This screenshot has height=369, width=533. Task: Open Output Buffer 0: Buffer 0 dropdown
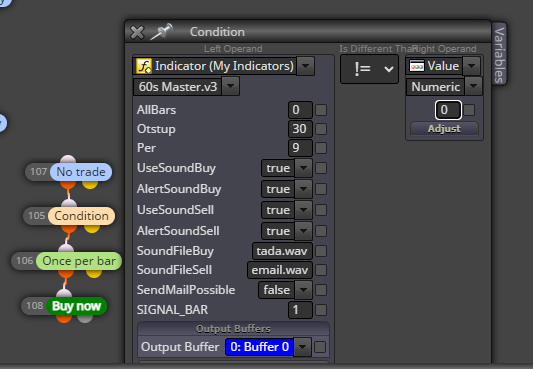303,347
